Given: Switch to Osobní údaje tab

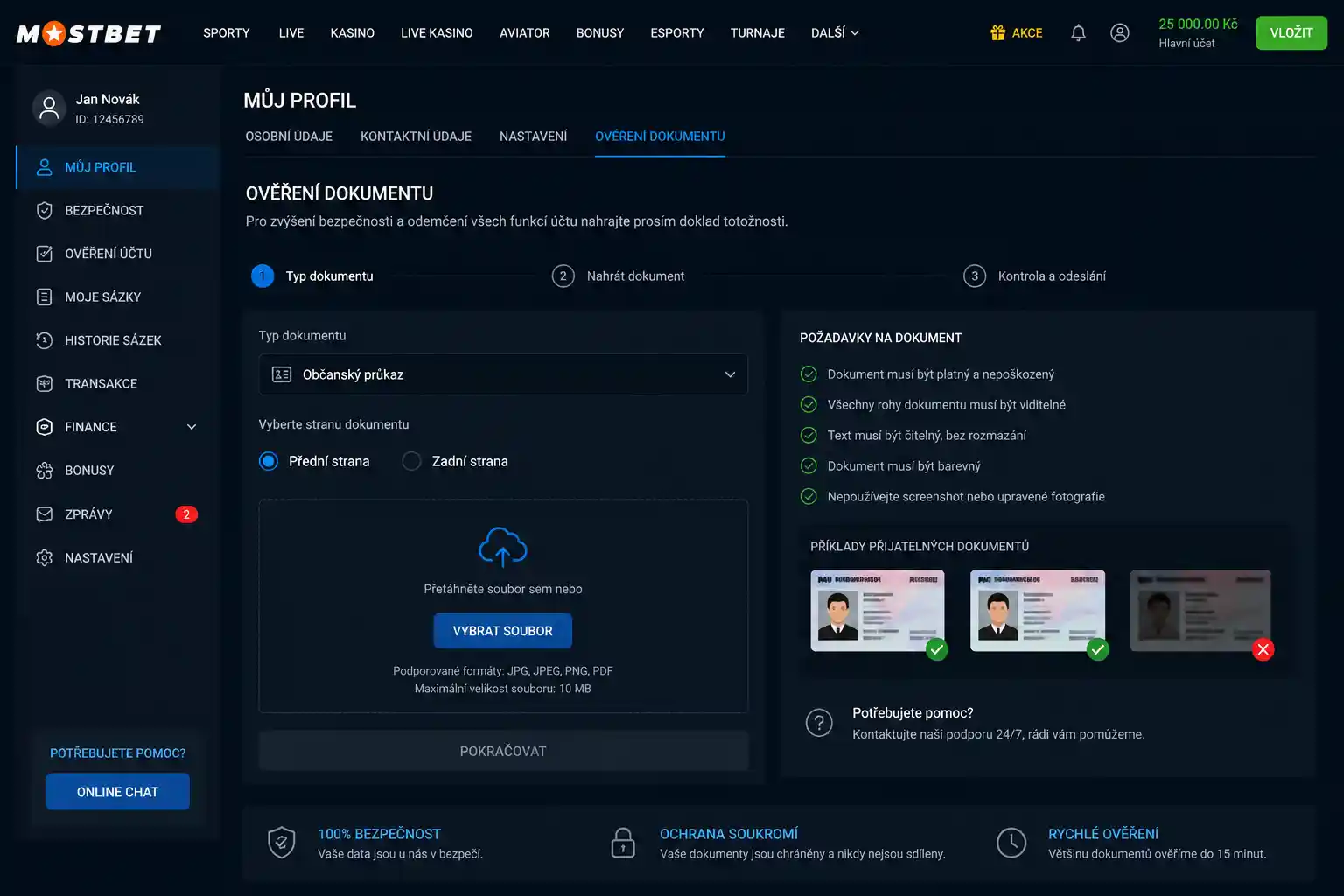Looking at the screenshot, I should [289, 136].
